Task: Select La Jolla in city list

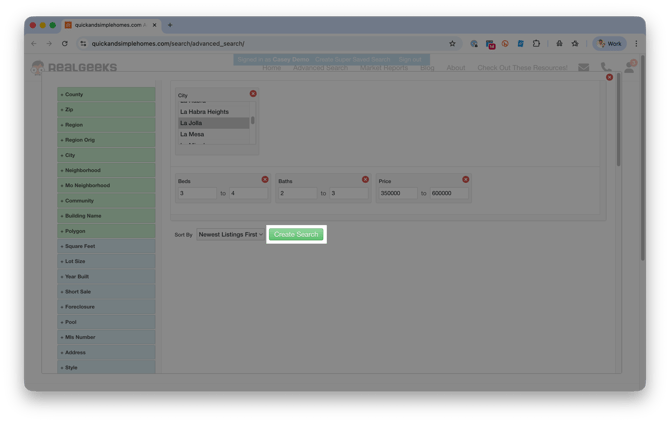Action: pos(214,123)
